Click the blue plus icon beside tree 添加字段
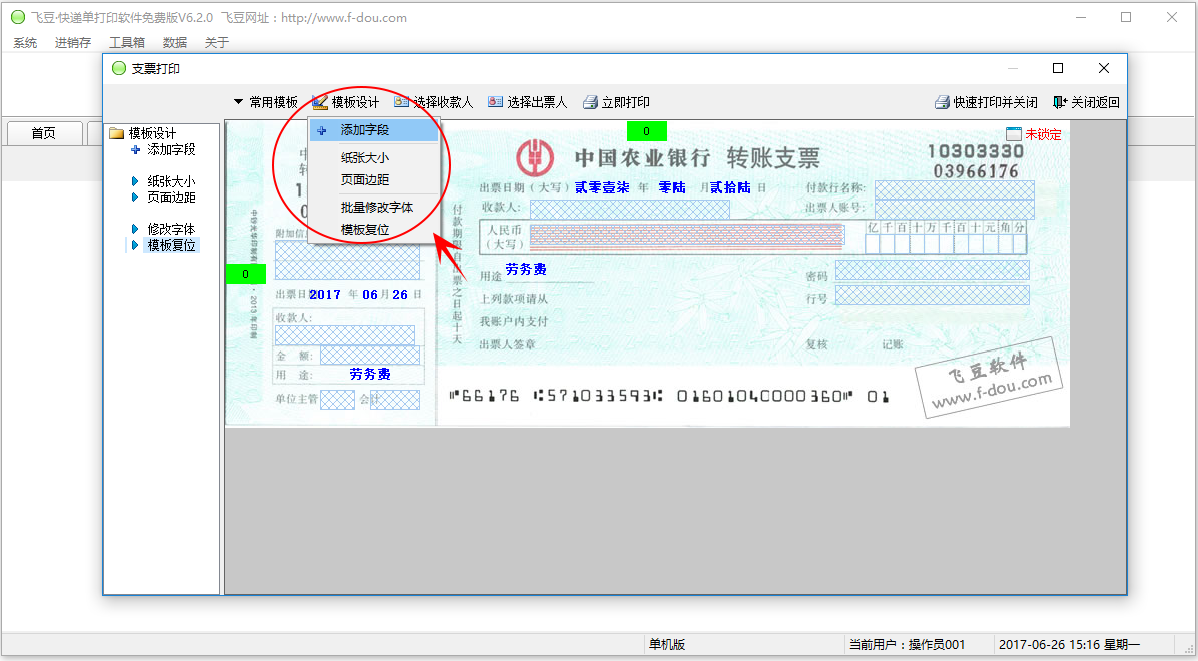1198x661 pixels. click(135, 150)
